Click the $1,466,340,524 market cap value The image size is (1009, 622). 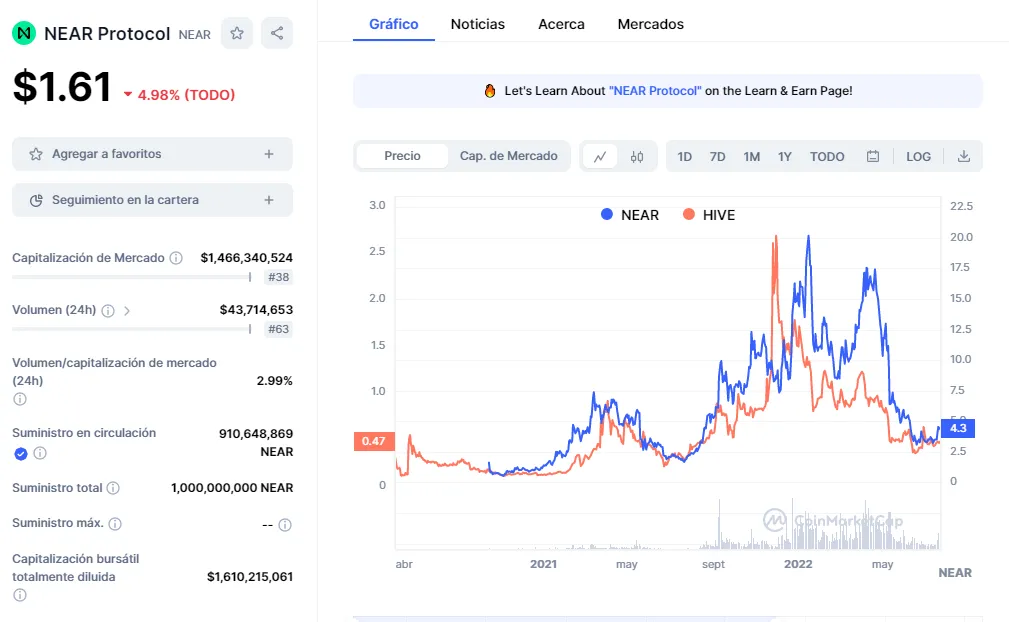[246, 258]
